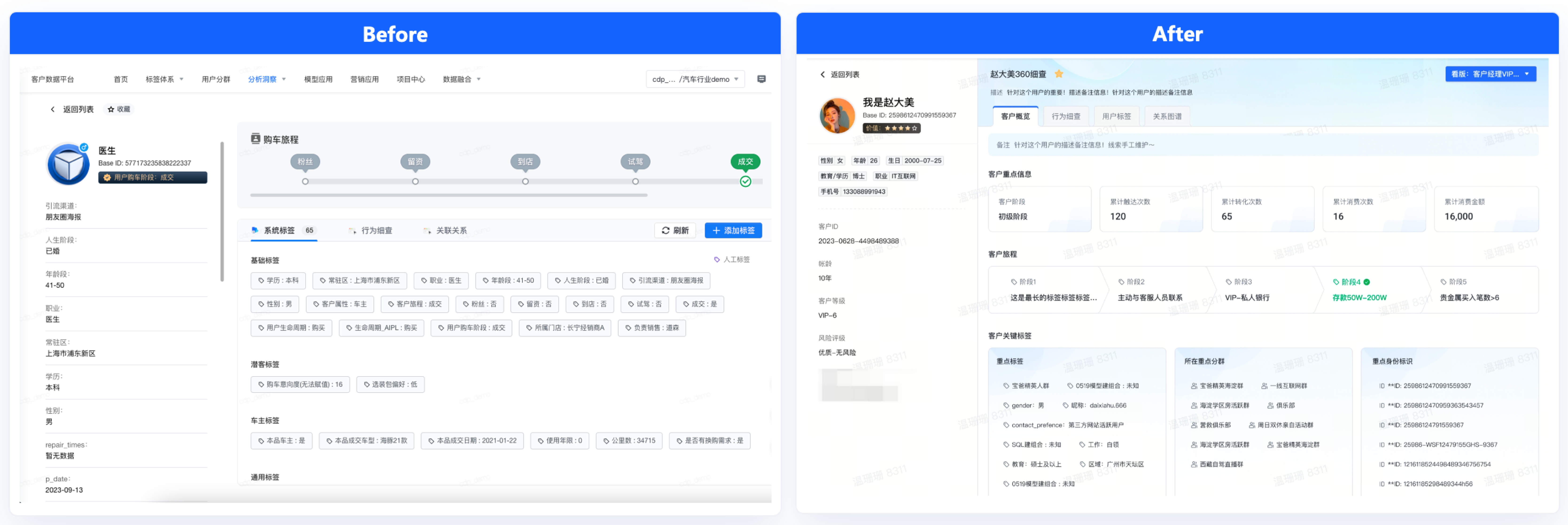Click the 留资 journey stage bubble
The image size is (1568, 525).
pos(415,161)
